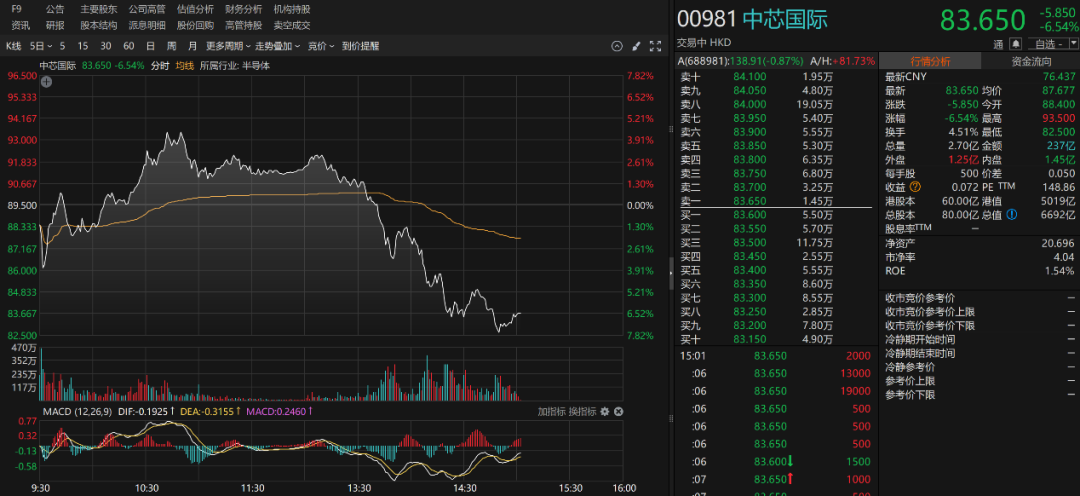Click A-share quote 688981 link
The width and height of the screenshot is (1080, 496).
pyautogui.click(x=739, y=61)
